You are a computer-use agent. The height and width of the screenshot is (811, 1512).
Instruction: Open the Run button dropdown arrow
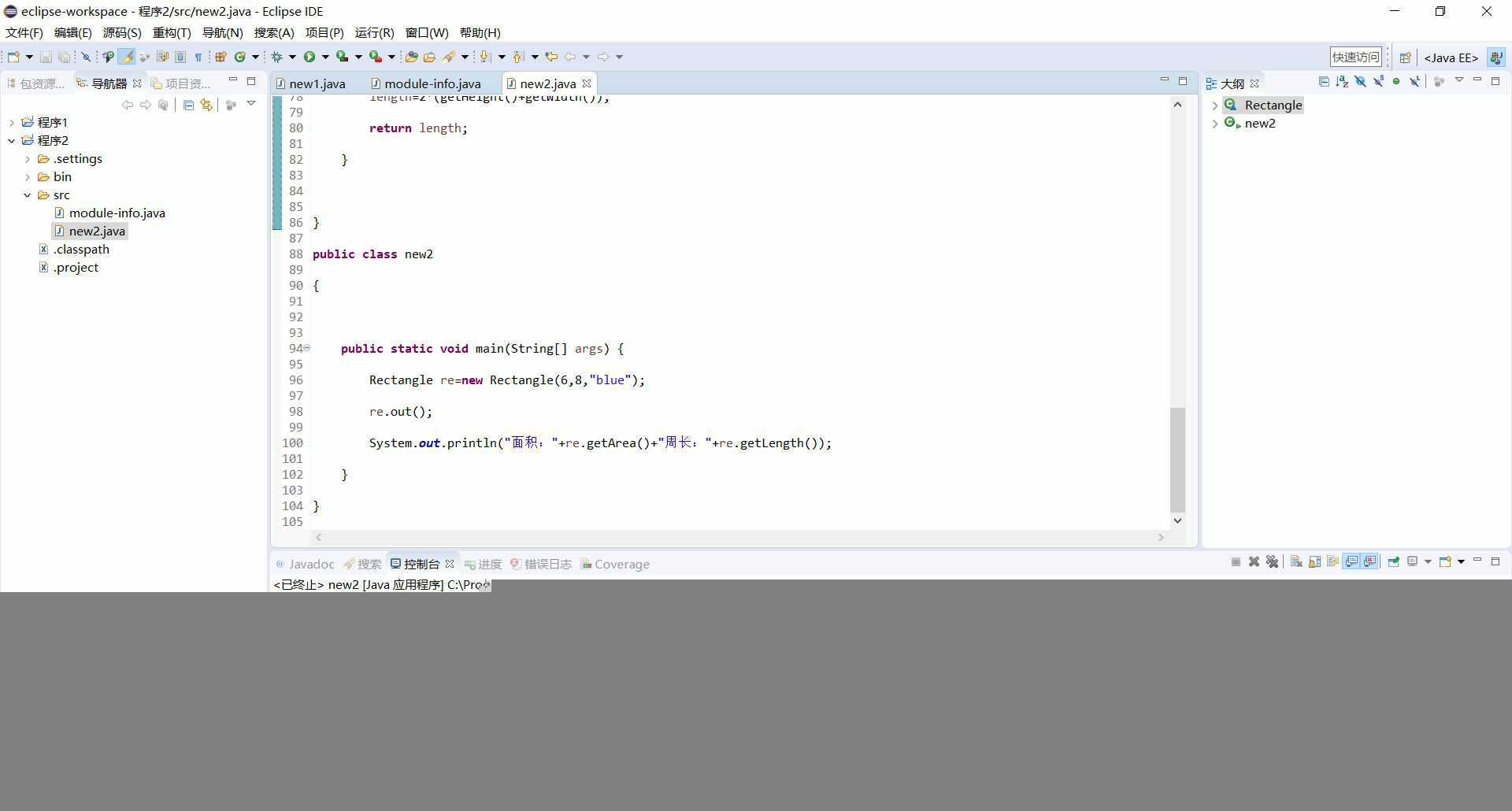point(325,57)
